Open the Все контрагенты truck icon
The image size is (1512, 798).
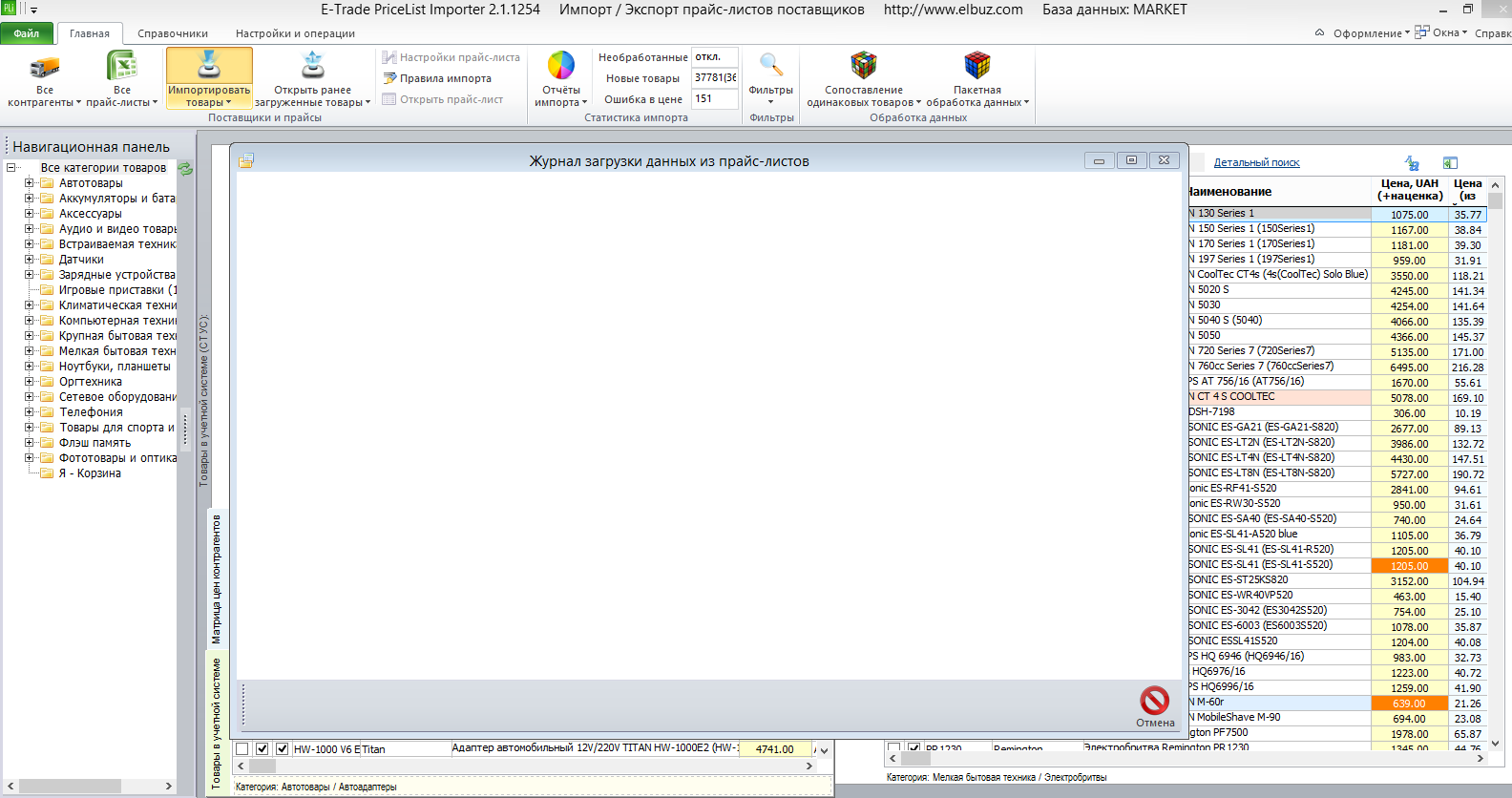click(45, 67)
